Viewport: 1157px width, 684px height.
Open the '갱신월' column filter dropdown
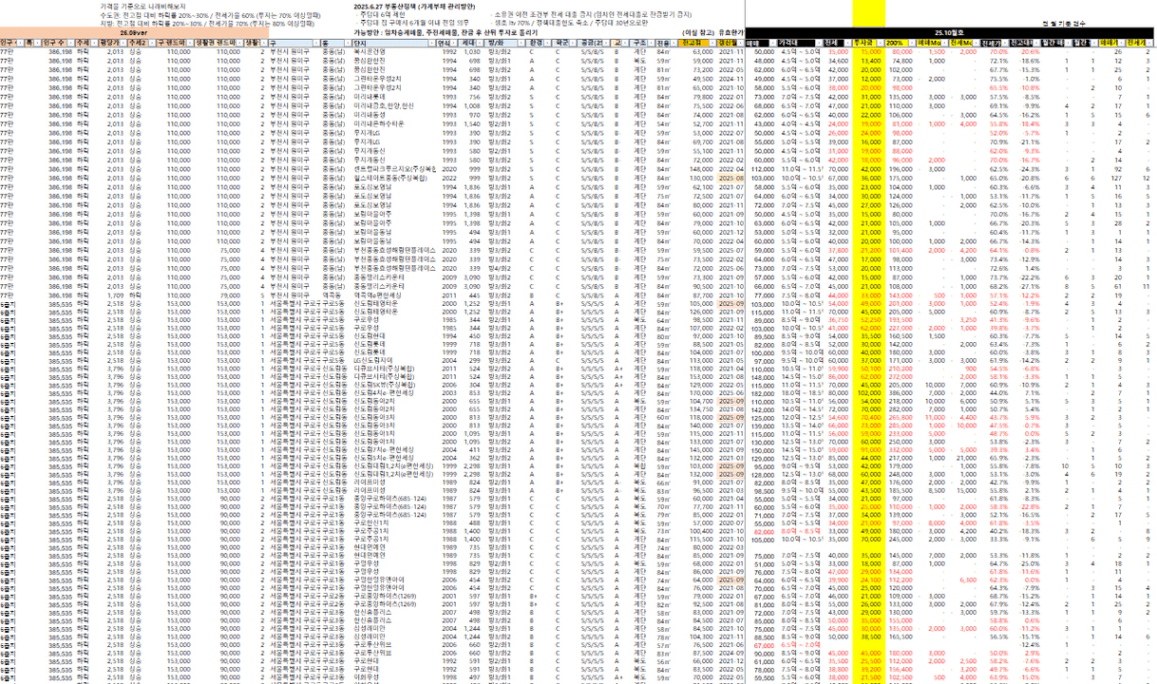pos(741,43)
